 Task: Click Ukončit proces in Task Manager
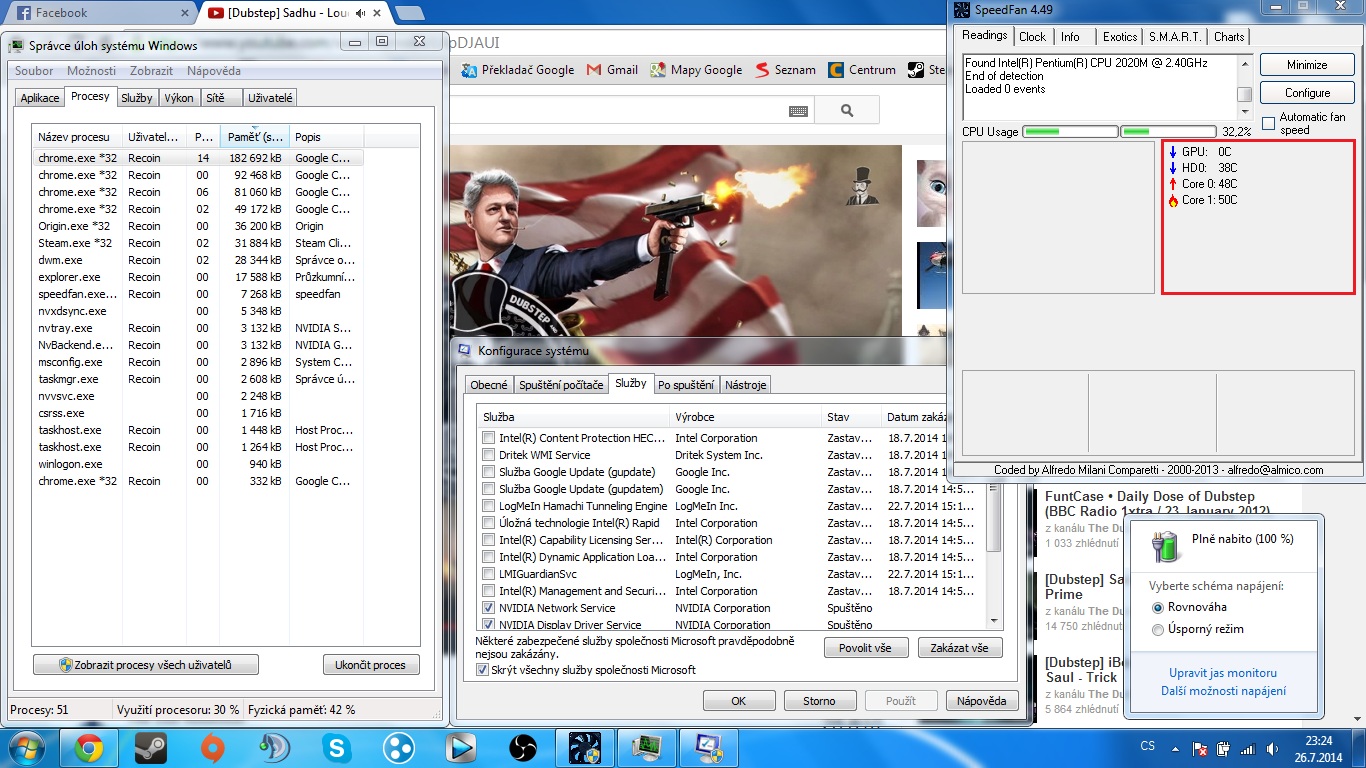[x=371, y=665]
